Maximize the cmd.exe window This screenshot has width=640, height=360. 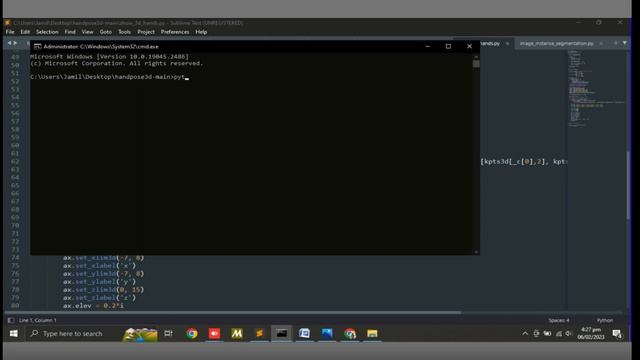[x=448, y=47]
